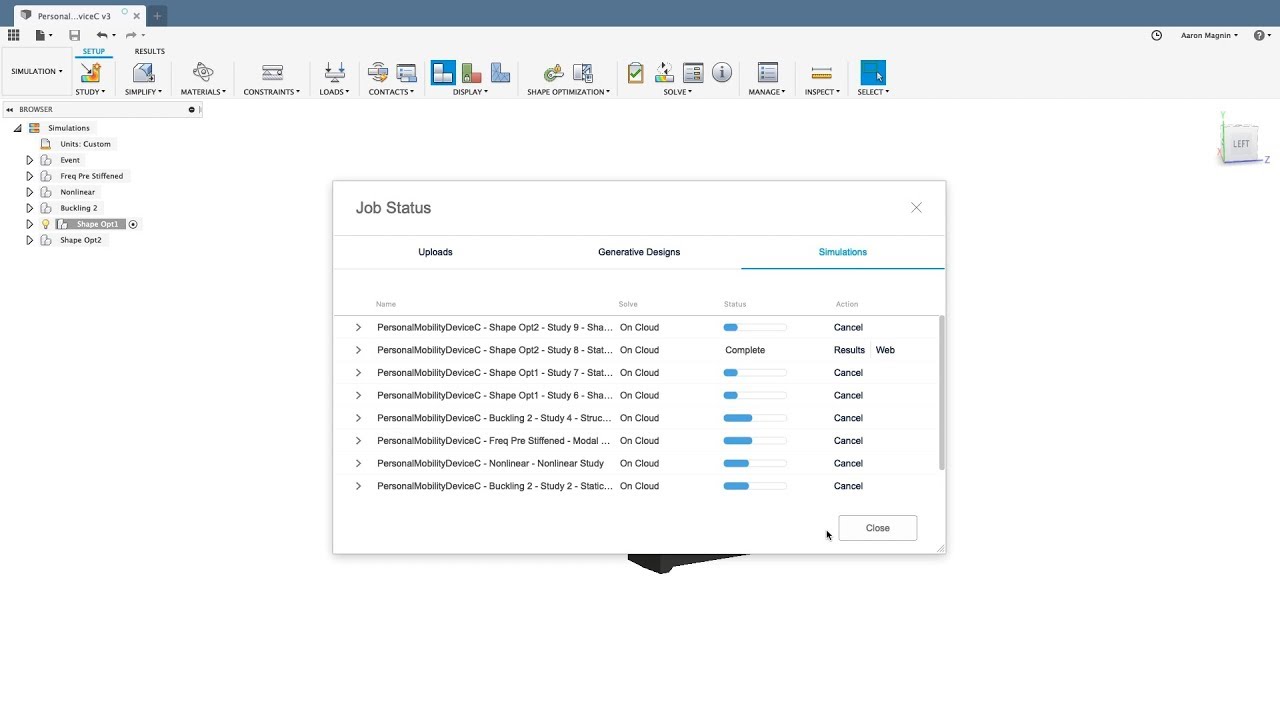Select the Units: Custom tree item
Screen dimensions: 1280x720
coord(85,144)
